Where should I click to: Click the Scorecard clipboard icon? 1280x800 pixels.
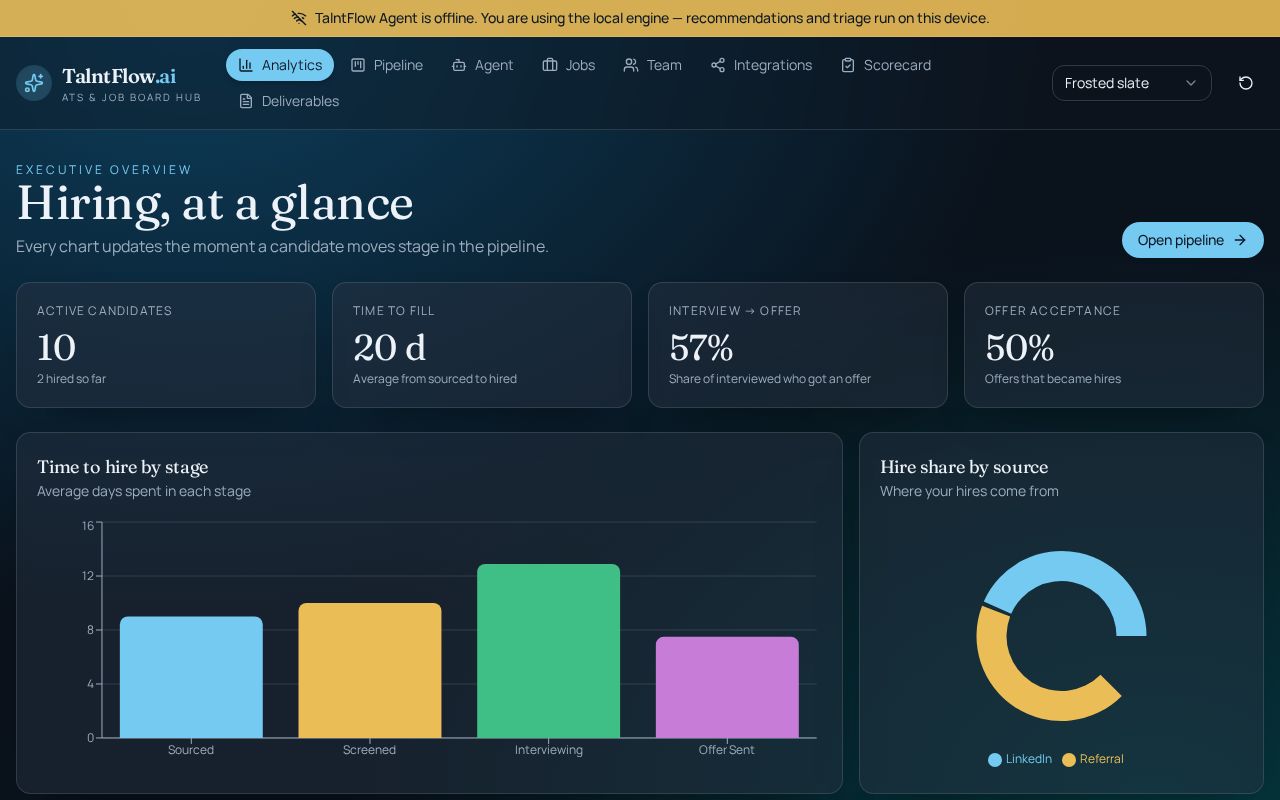pyautogui.click(x=848, y=65)
